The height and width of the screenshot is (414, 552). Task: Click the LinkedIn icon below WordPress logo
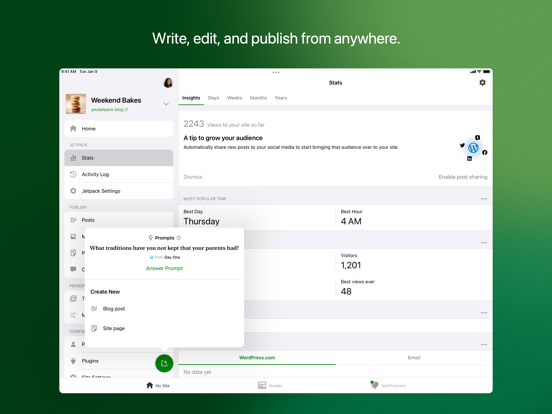pyautogui.click(x=469, y=159)
